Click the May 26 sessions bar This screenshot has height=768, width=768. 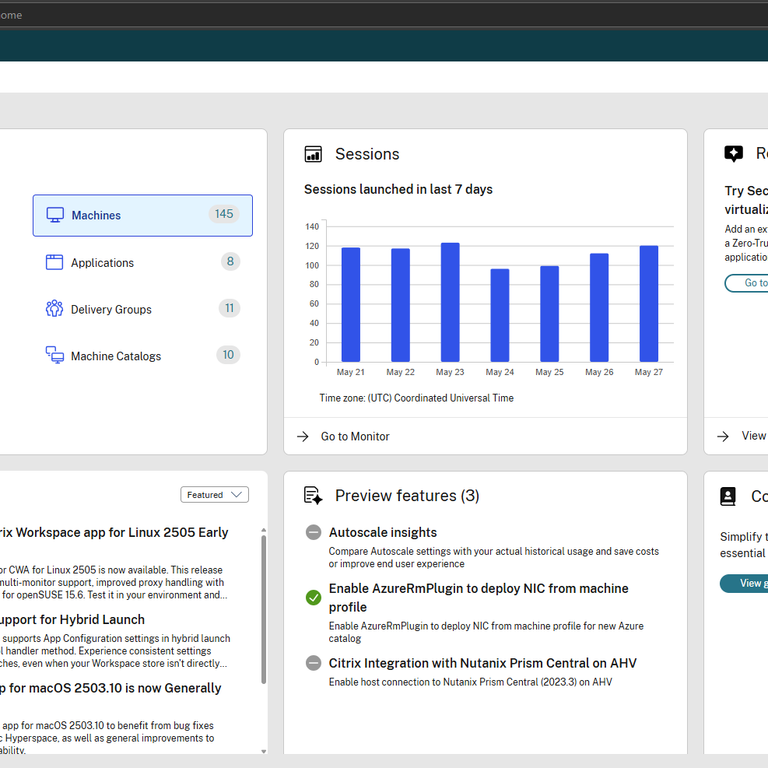tap(599, 308)
